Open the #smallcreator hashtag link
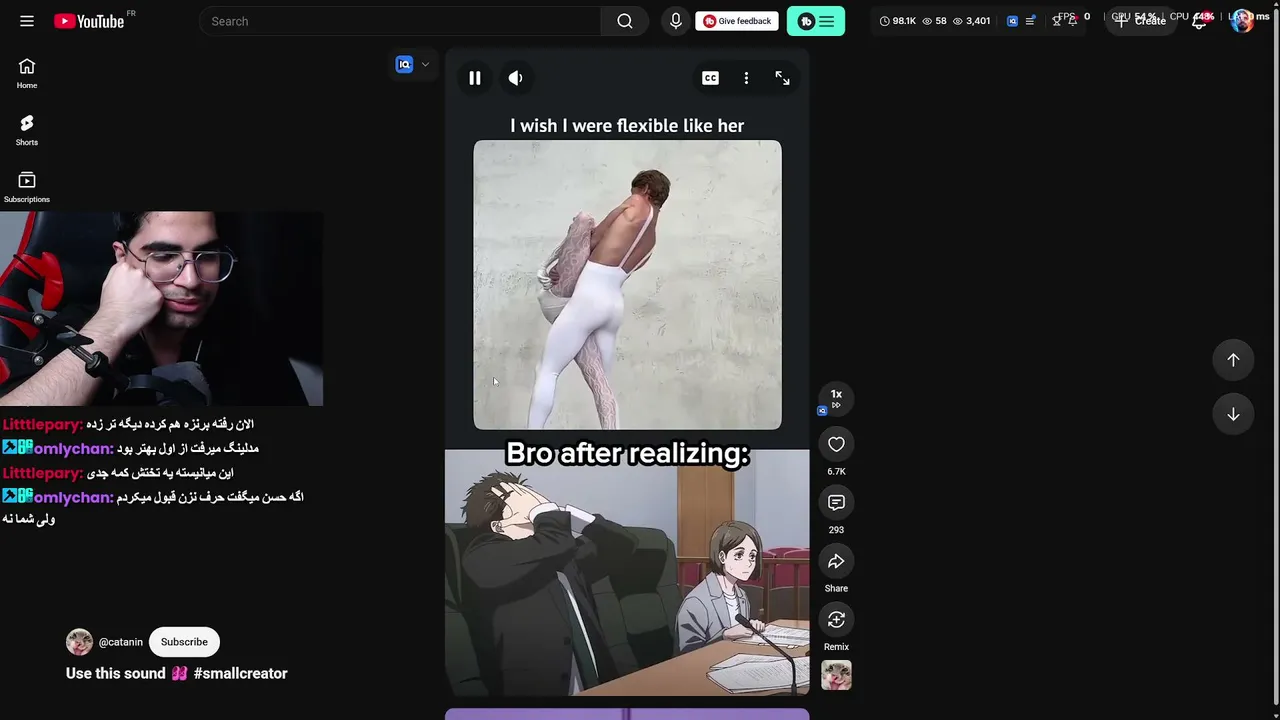The image size is (1280, 720). pyautogui.click(x=240, y=674)
